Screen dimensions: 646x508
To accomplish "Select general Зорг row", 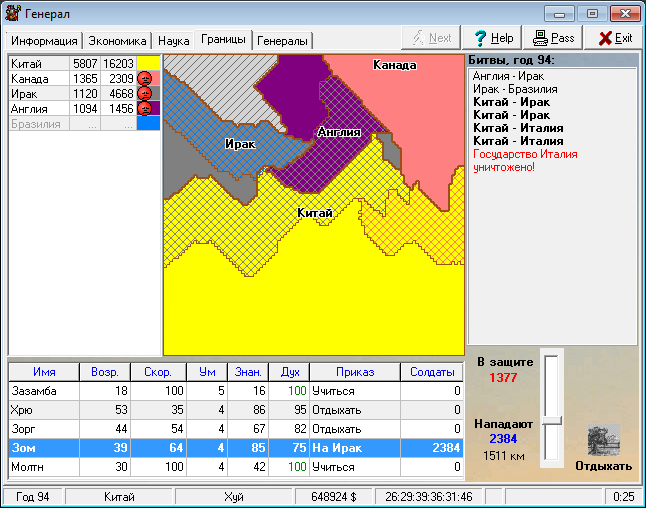I will coord(236,429).
